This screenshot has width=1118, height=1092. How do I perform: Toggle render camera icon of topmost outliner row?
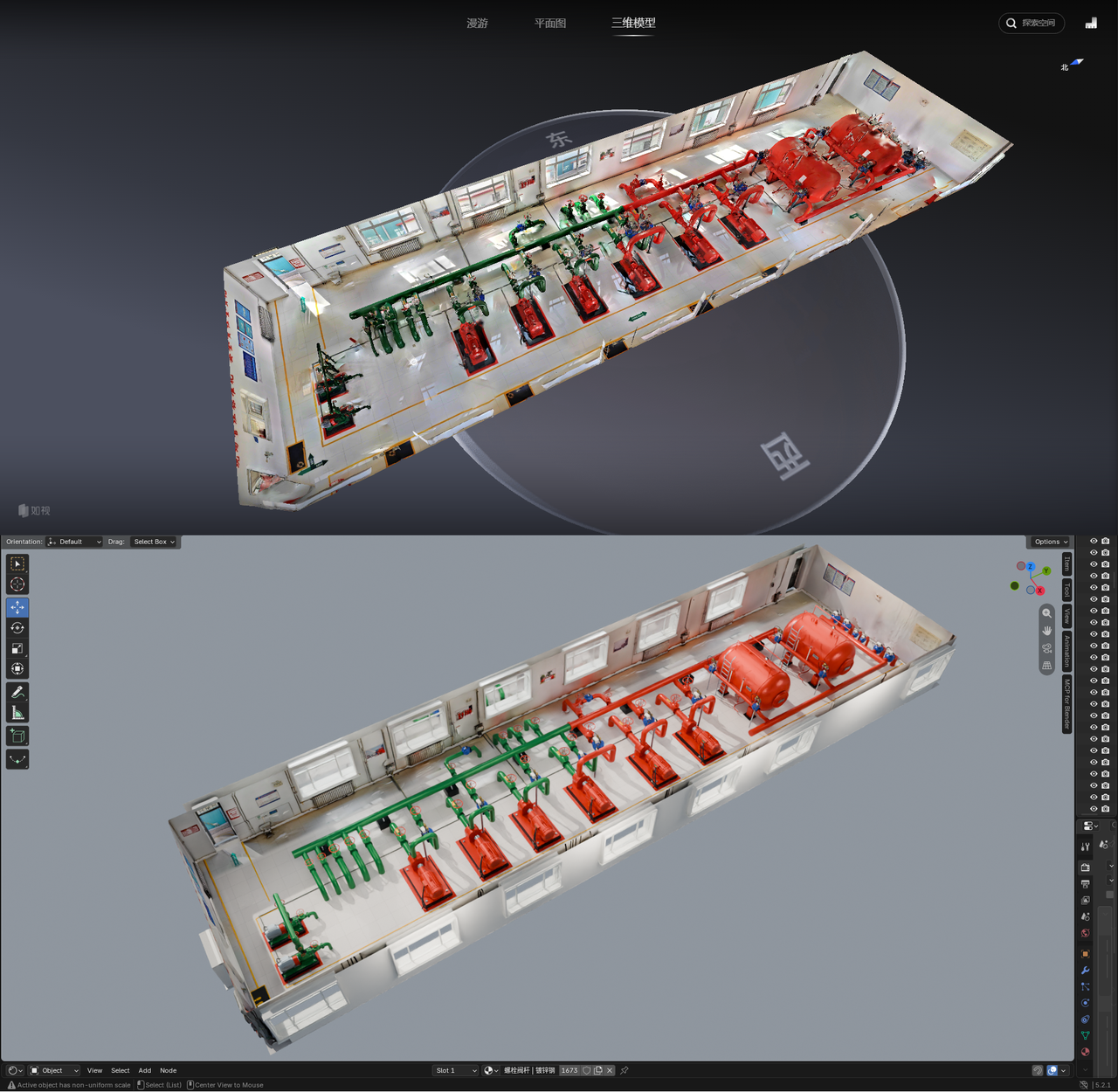(1106, 541)
